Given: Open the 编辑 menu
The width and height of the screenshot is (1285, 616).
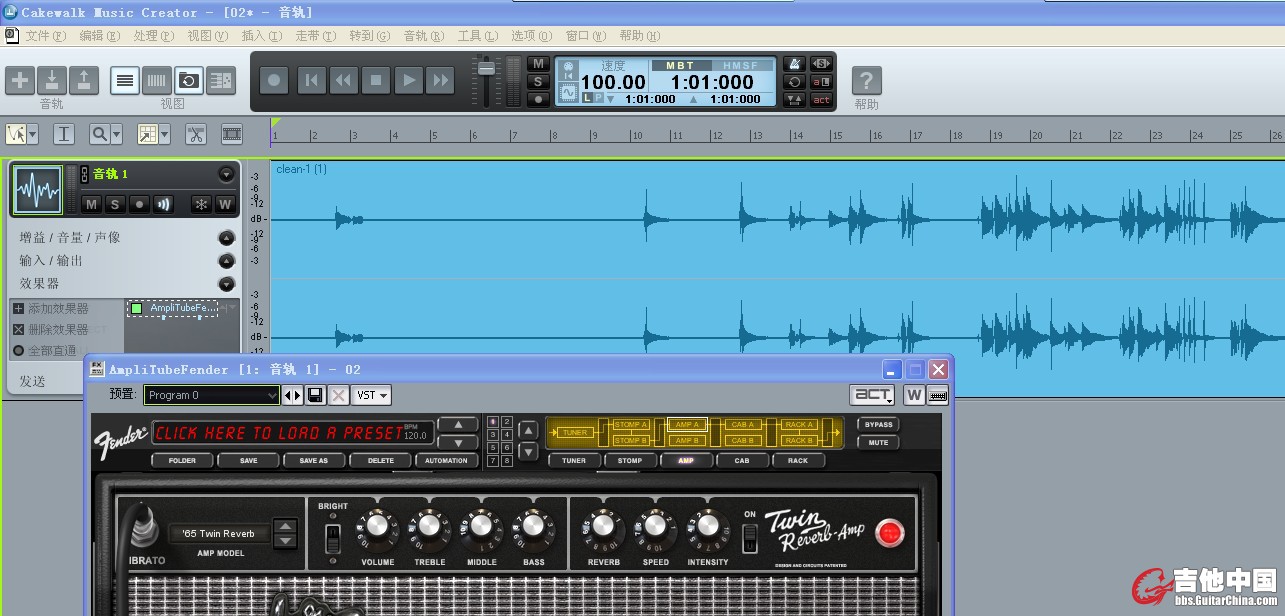Looking at the screenshot, I should (99, 36).
